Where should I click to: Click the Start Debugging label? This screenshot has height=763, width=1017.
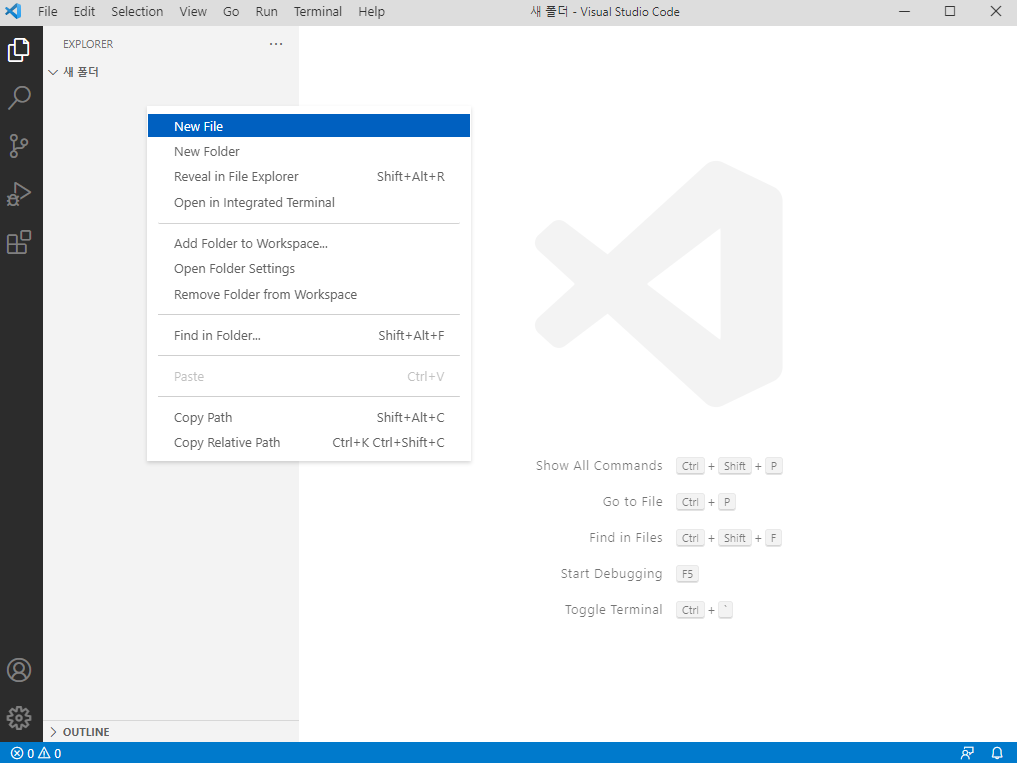click(x=612, y=574)
